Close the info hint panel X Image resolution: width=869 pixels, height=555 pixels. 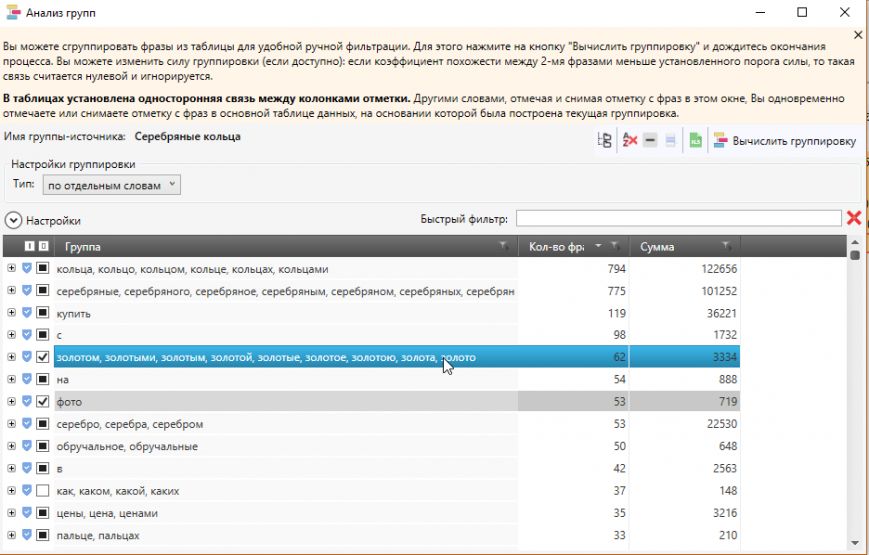(858, 35)
